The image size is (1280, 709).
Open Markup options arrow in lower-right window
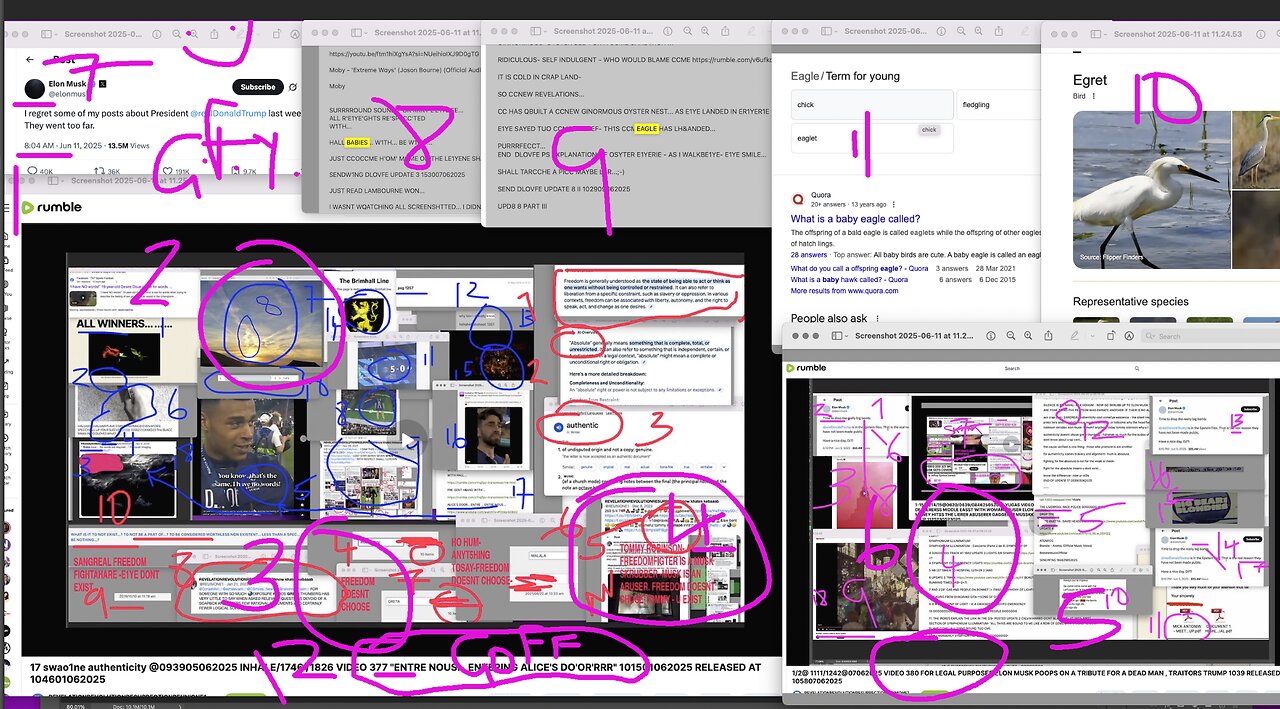click(1093, 336)
